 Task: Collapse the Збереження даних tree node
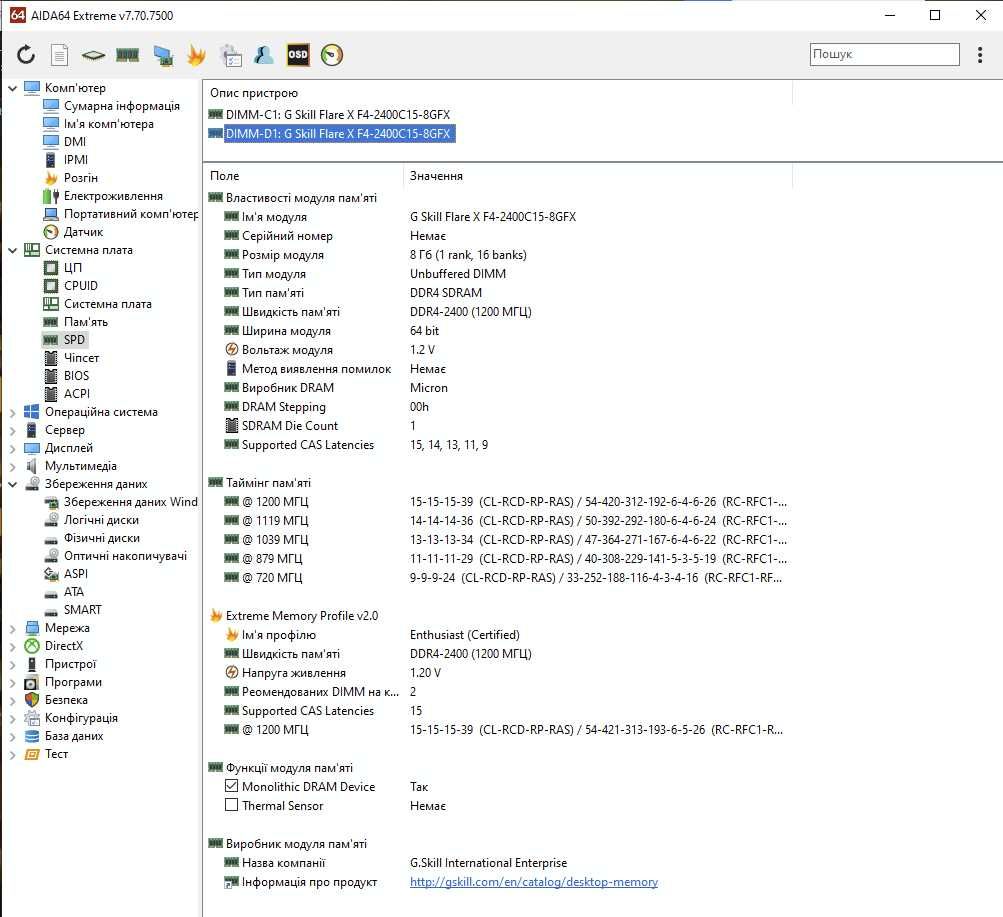pyautogui.click(x=12, y=484)
